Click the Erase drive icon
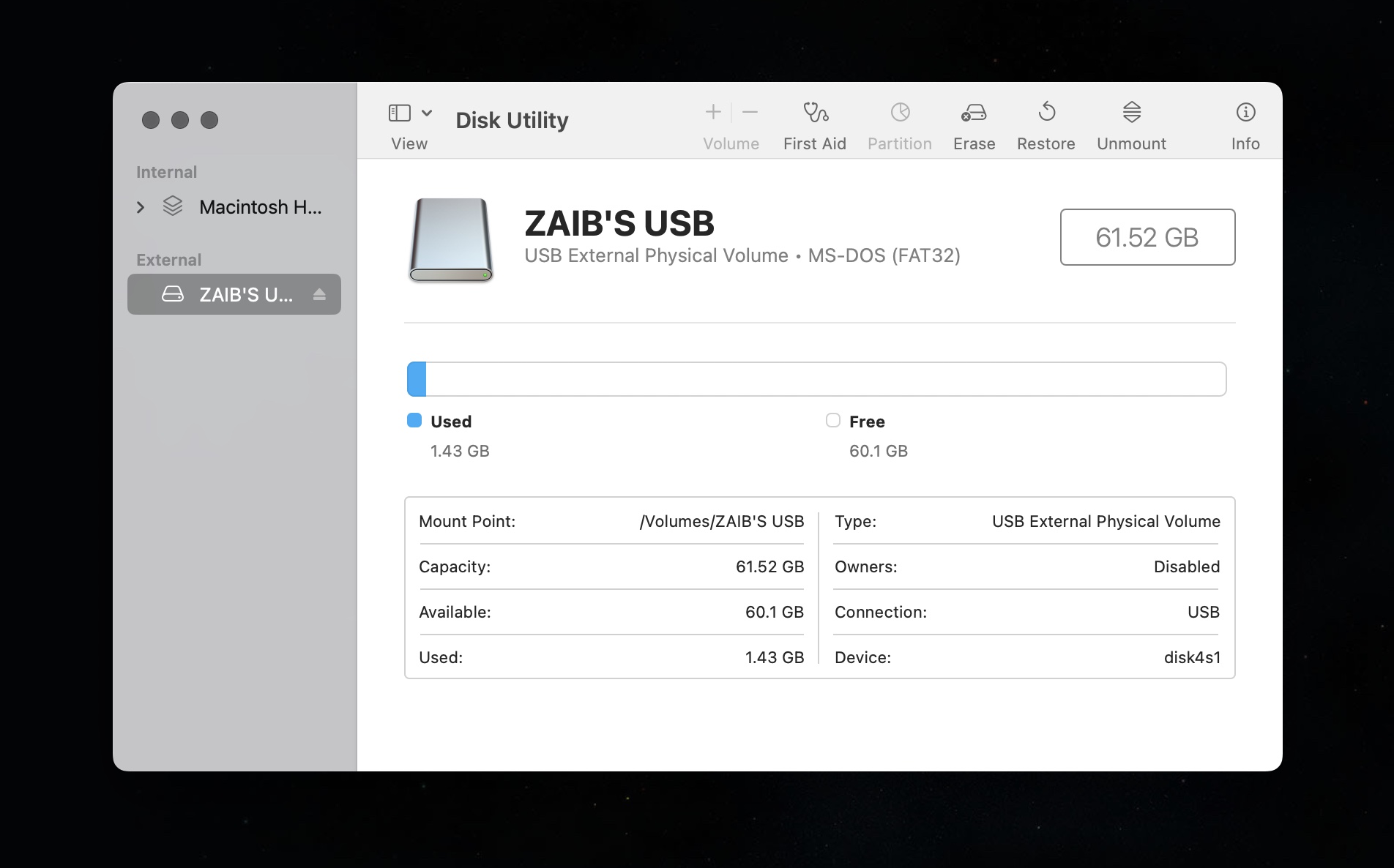 click(x=974, y=112)
